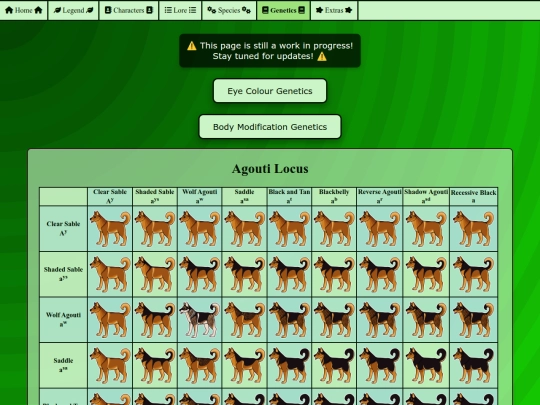Click the Black and Tan column header
Screen dimensions: 540x405
(289, 196)
